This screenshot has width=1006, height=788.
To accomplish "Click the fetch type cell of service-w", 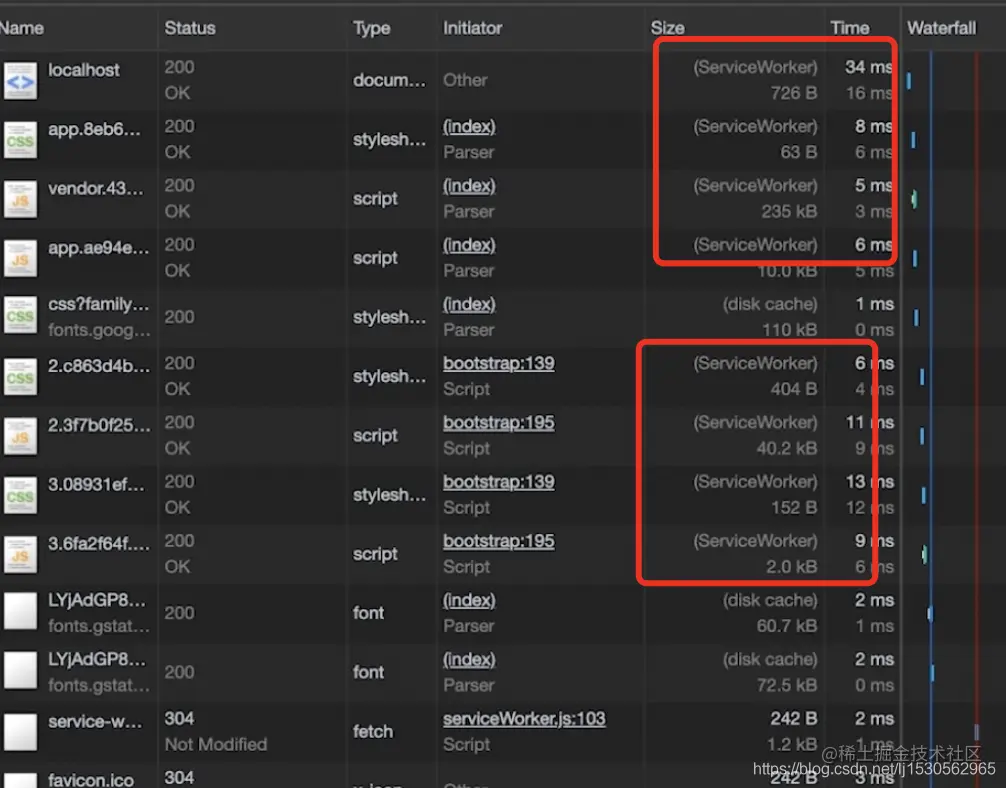I will pyautogui.click(x=372, y=732).
